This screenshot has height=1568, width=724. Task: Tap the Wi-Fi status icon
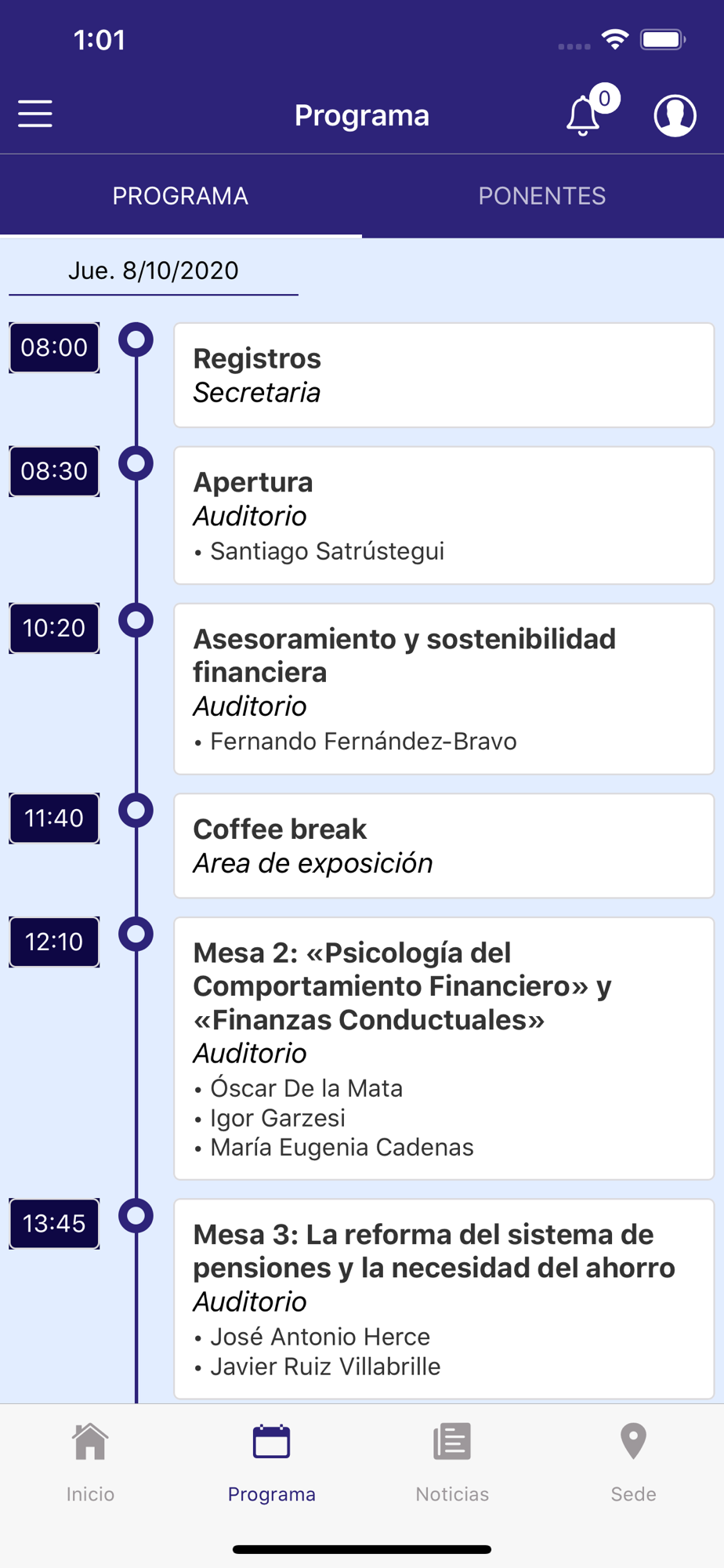point(615,40)
